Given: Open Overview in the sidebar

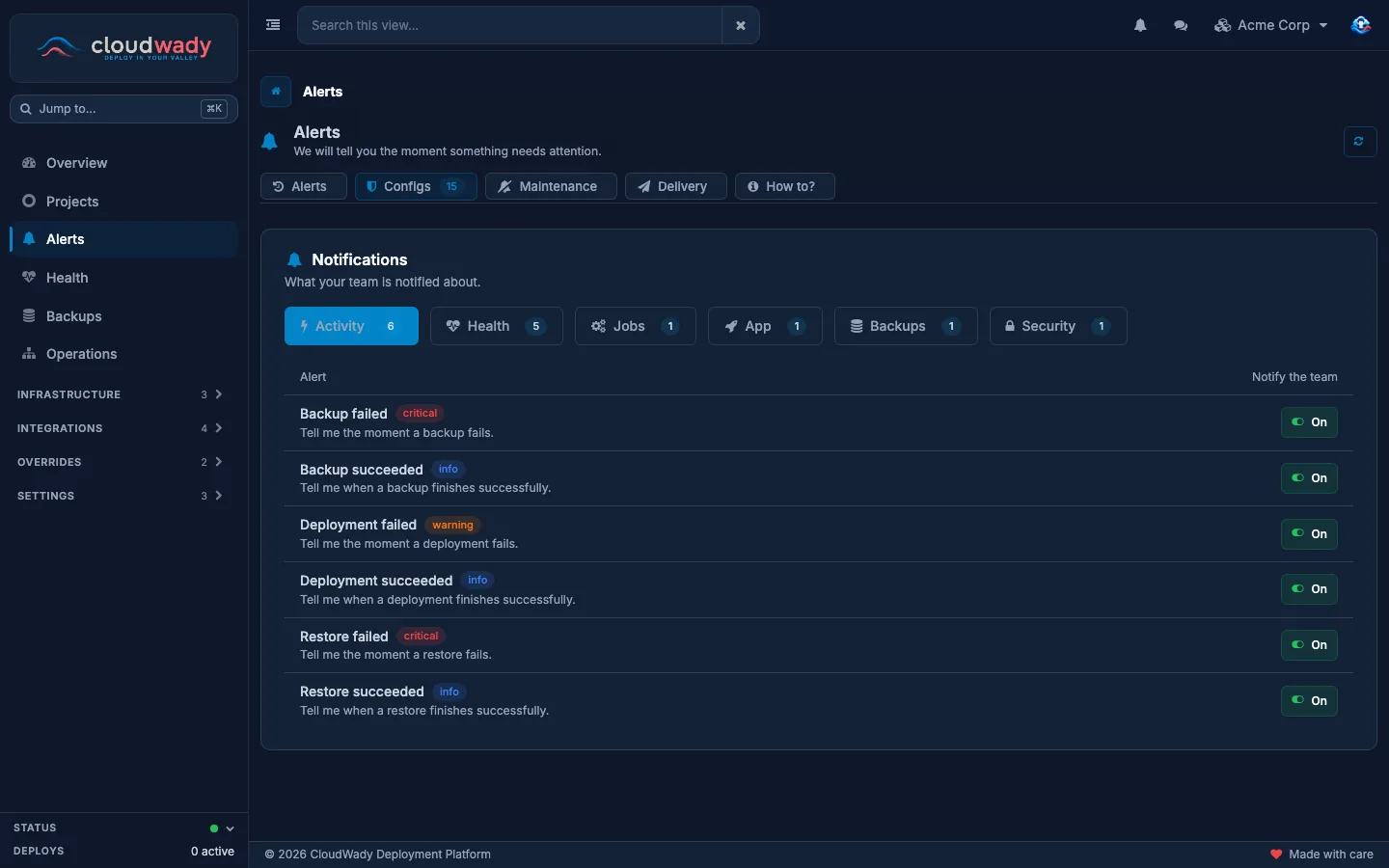Looking at the screenshot, I should [123, 163].
